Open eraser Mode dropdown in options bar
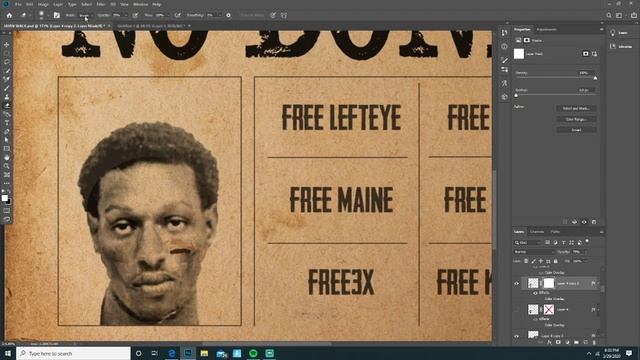The height and width of the screenshot is (360, 640). point(85,15)
